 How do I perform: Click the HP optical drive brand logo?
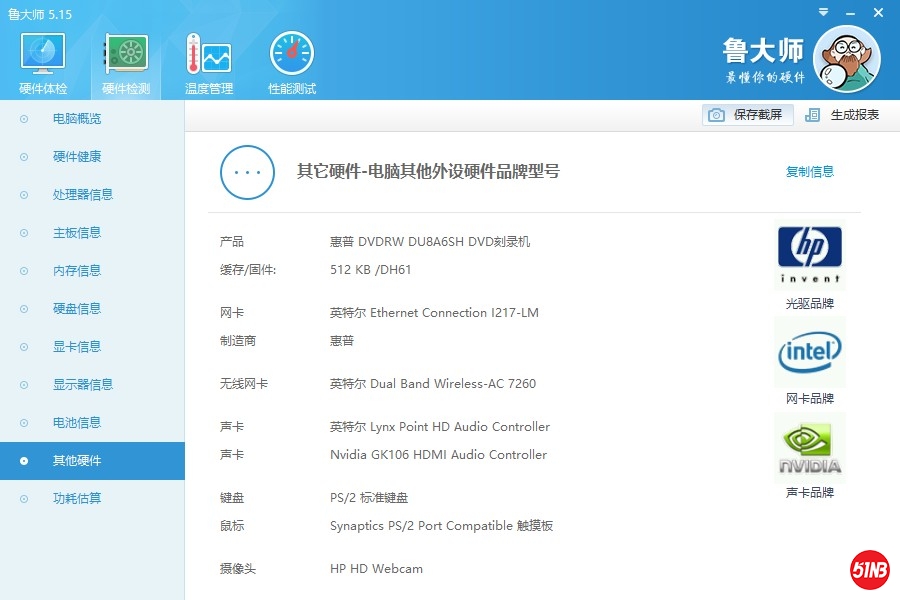click(809, 256)
